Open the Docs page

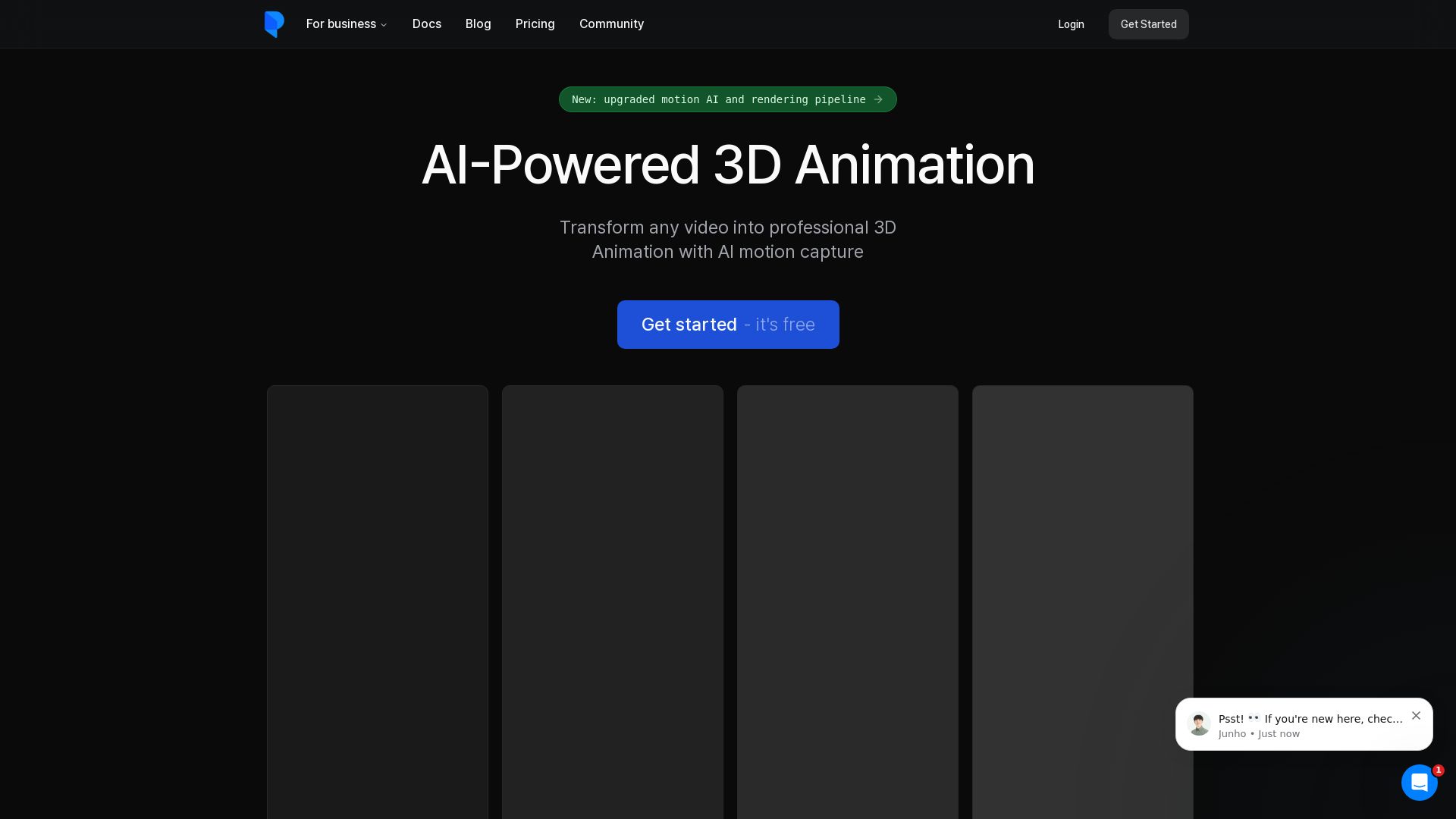tap(426, 24)
